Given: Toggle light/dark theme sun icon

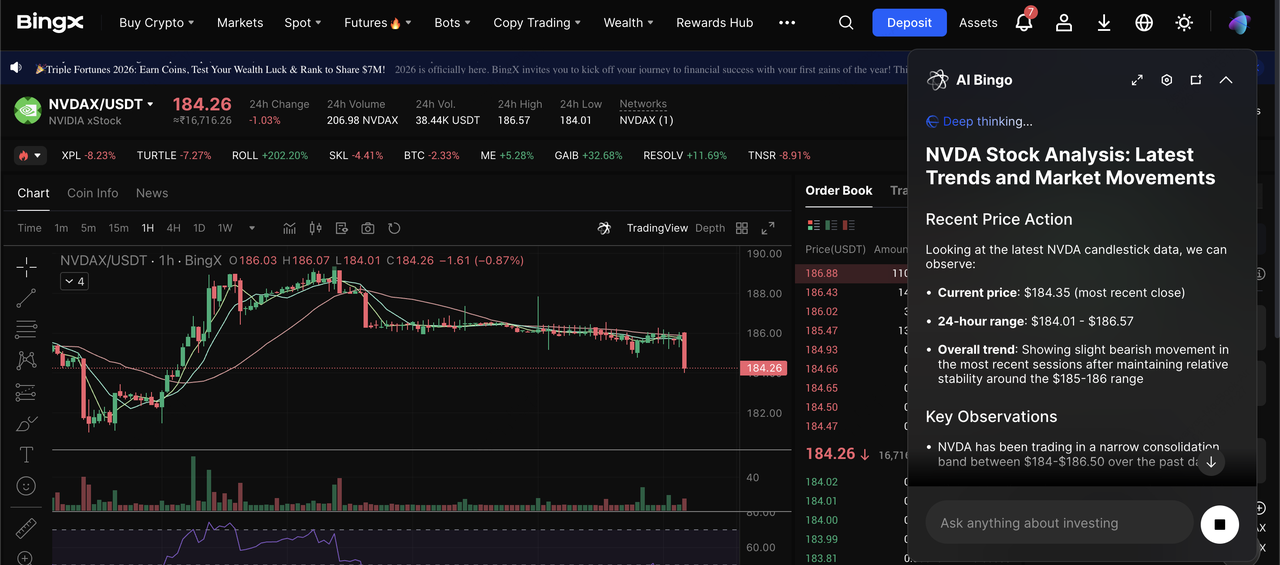Looking at the screenshot, I should (1184, 22).
